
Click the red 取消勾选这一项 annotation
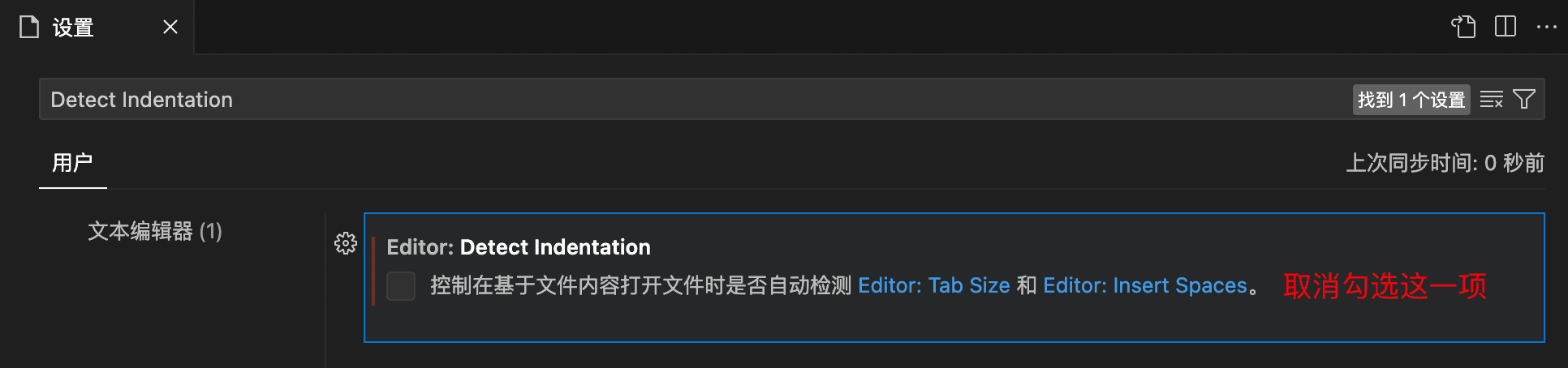pos(1385,286)
